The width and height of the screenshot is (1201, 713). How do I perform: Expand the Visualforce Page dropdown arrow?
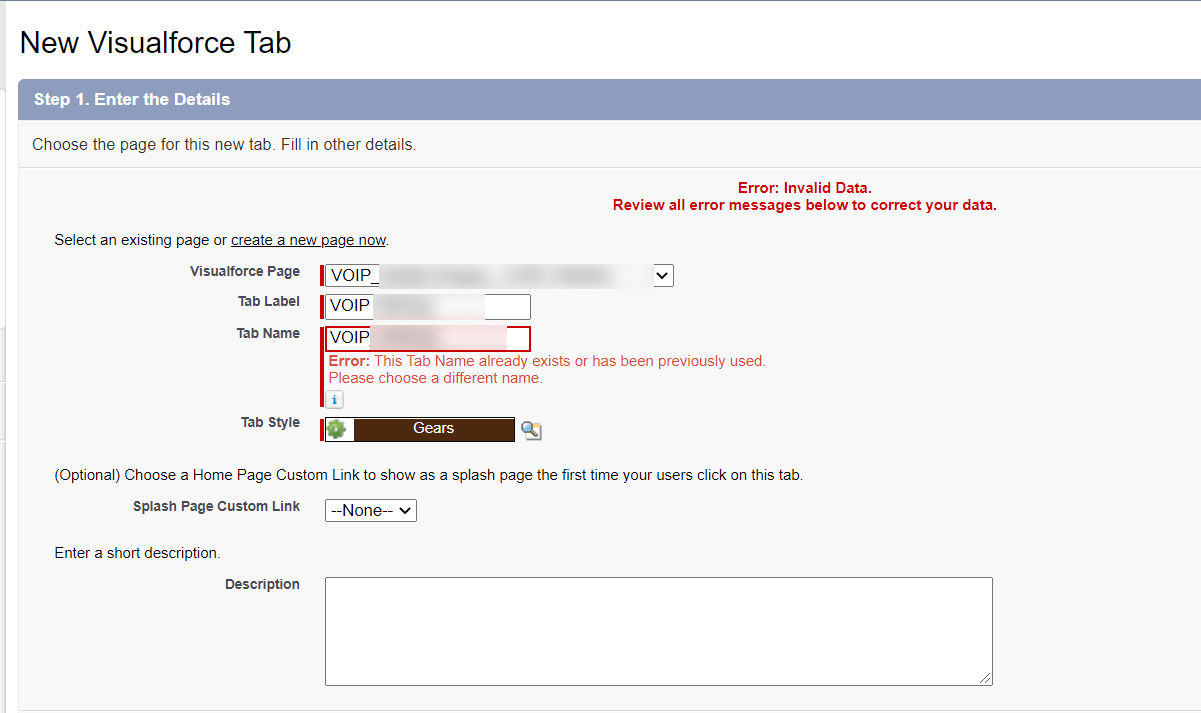(663, 275)
